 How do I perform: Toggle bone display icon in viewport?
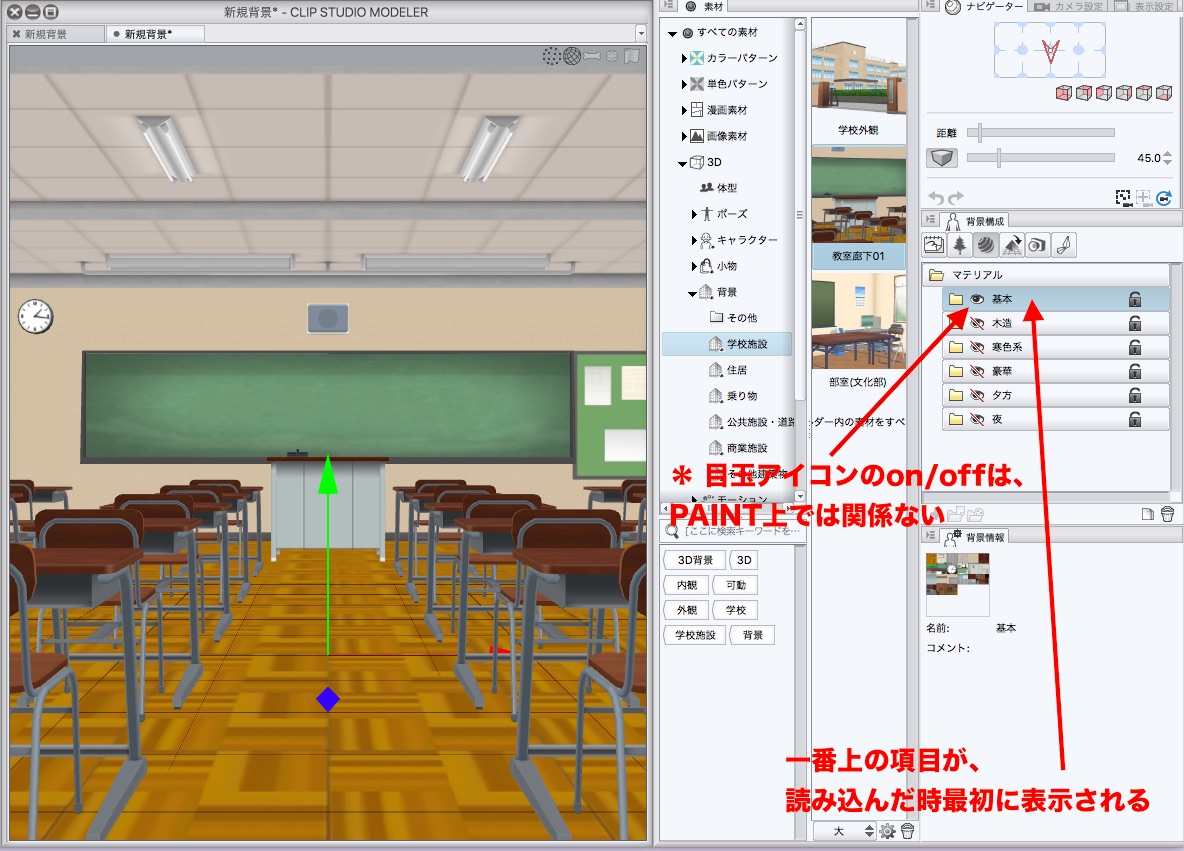point(593,56)
